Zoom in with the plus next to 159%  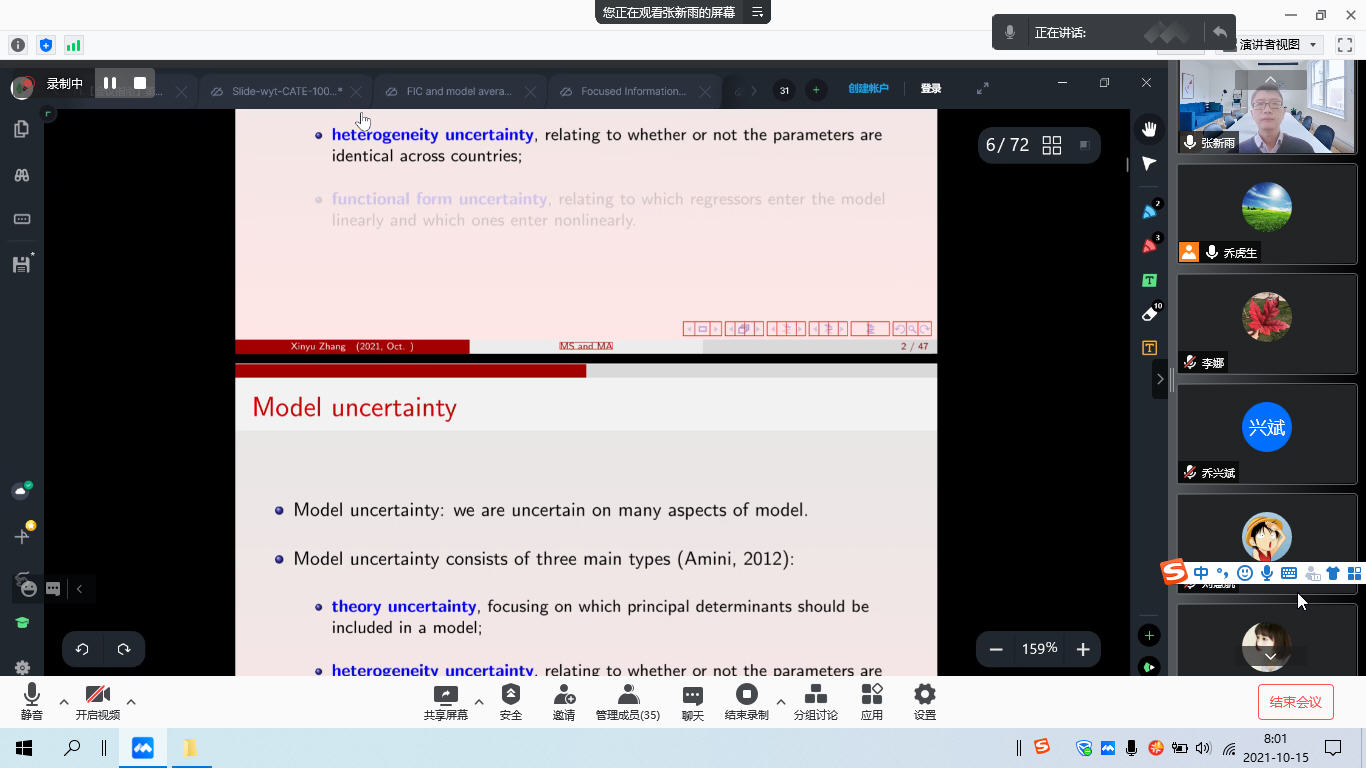click(x=1082, y=650)
